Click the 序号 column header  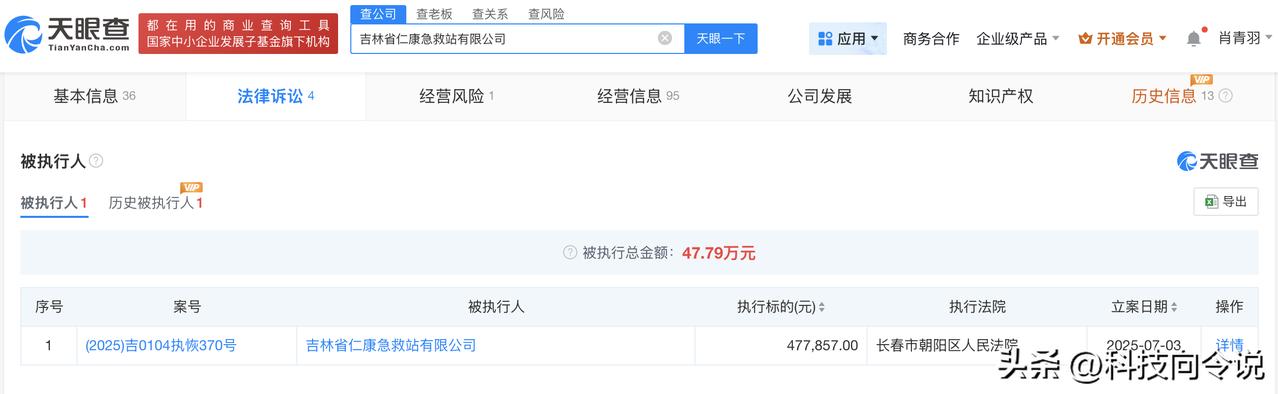tap(49, 307)
